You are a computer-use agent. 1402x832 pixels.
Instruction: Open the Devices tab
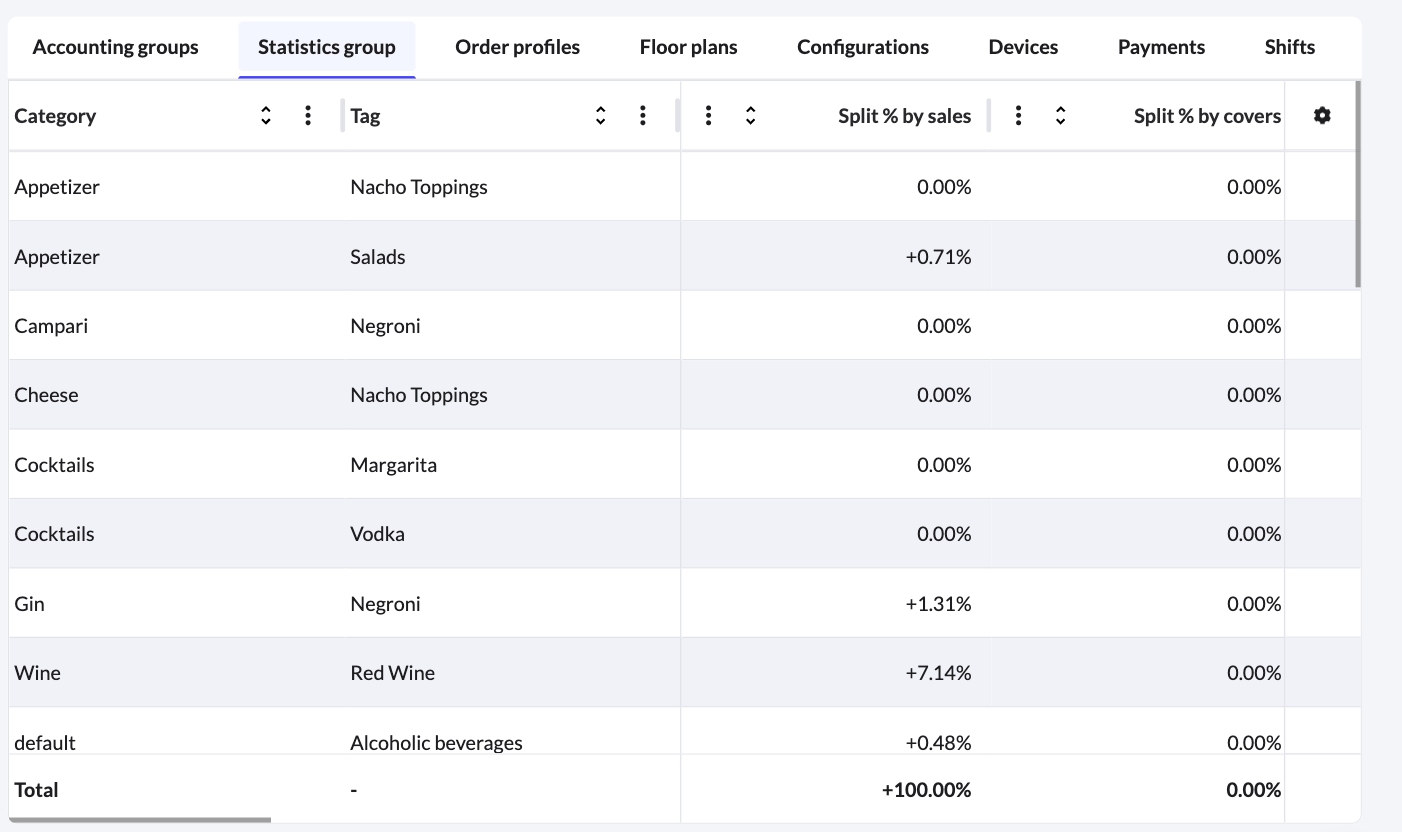coord(1023,46)
